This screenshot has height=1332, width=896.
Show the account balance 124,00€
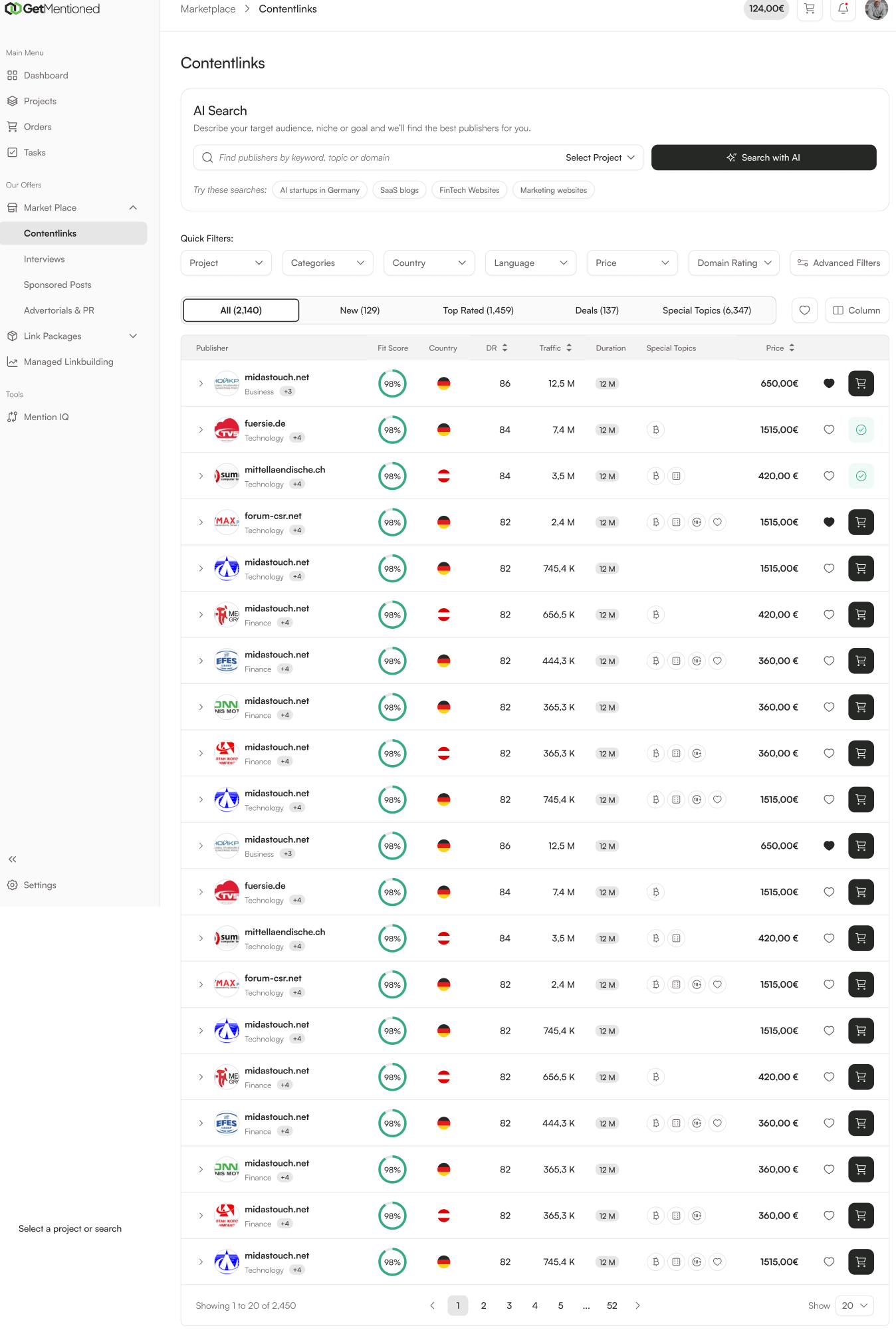pyautogui.click(x=766, y=9)
